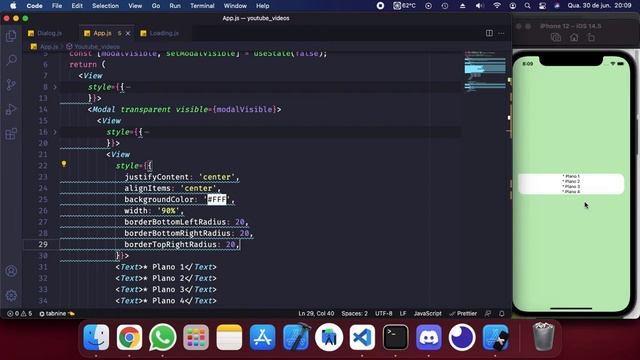Expand the folded style block on line 16
The width and height of the screenshot is (640, 360).
(55, 132)
